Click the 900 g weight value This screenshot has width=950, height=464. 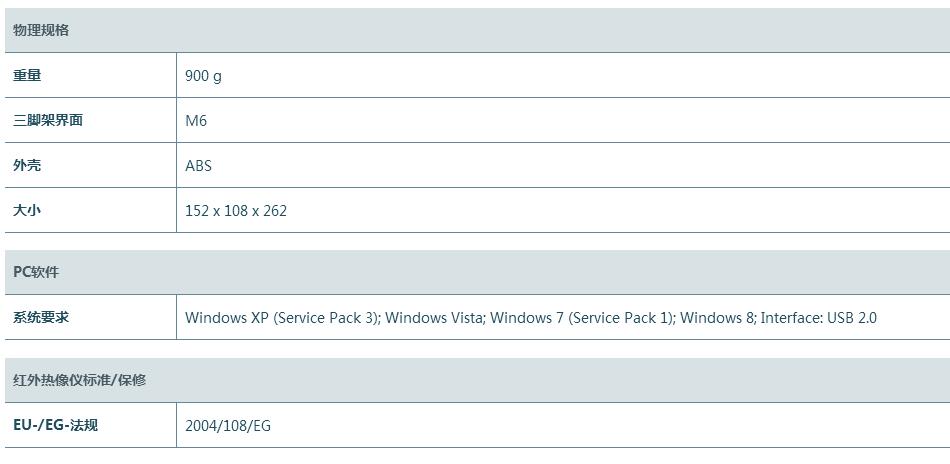204,76
